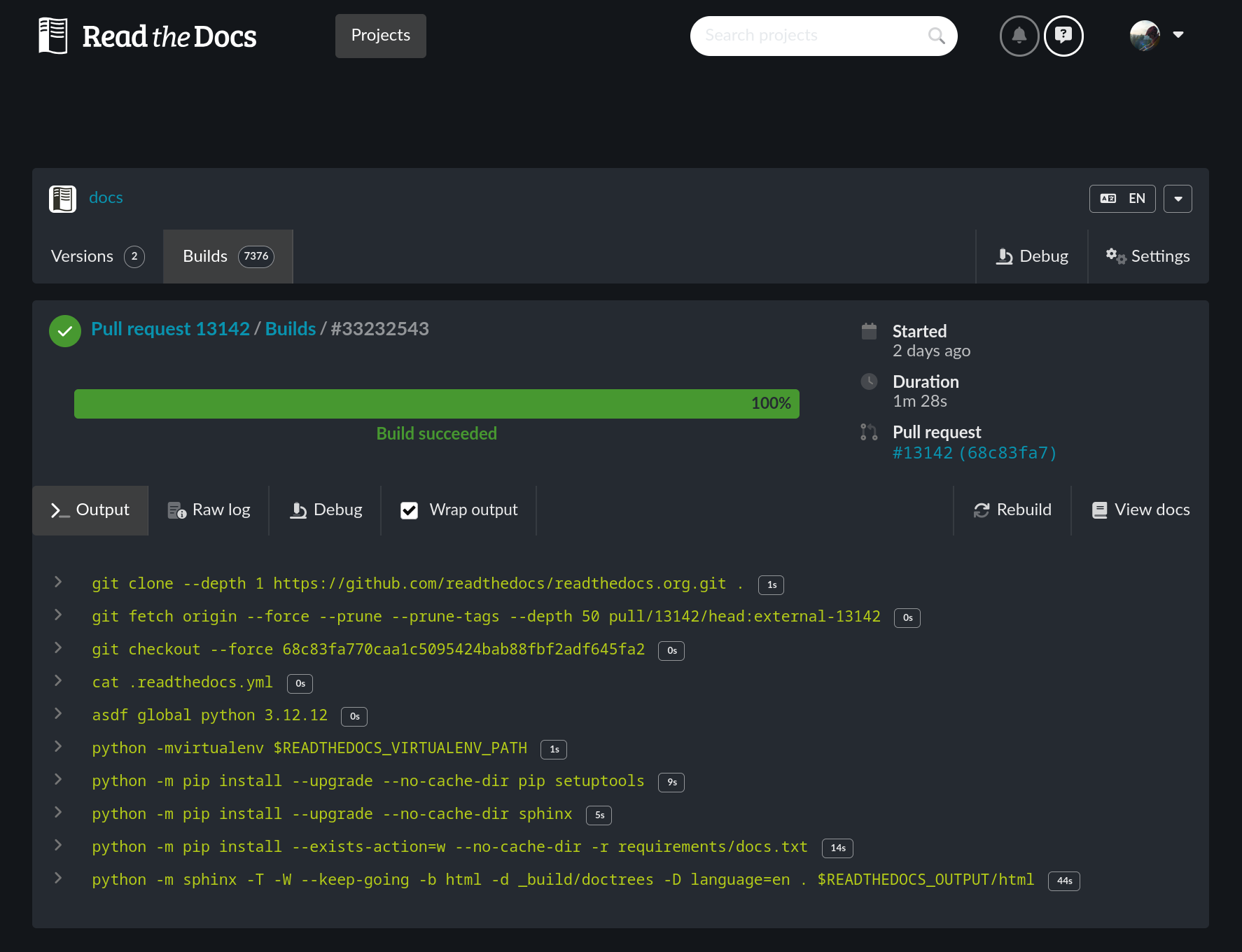Click the Builds count badge 7376

tap(256, 256)
